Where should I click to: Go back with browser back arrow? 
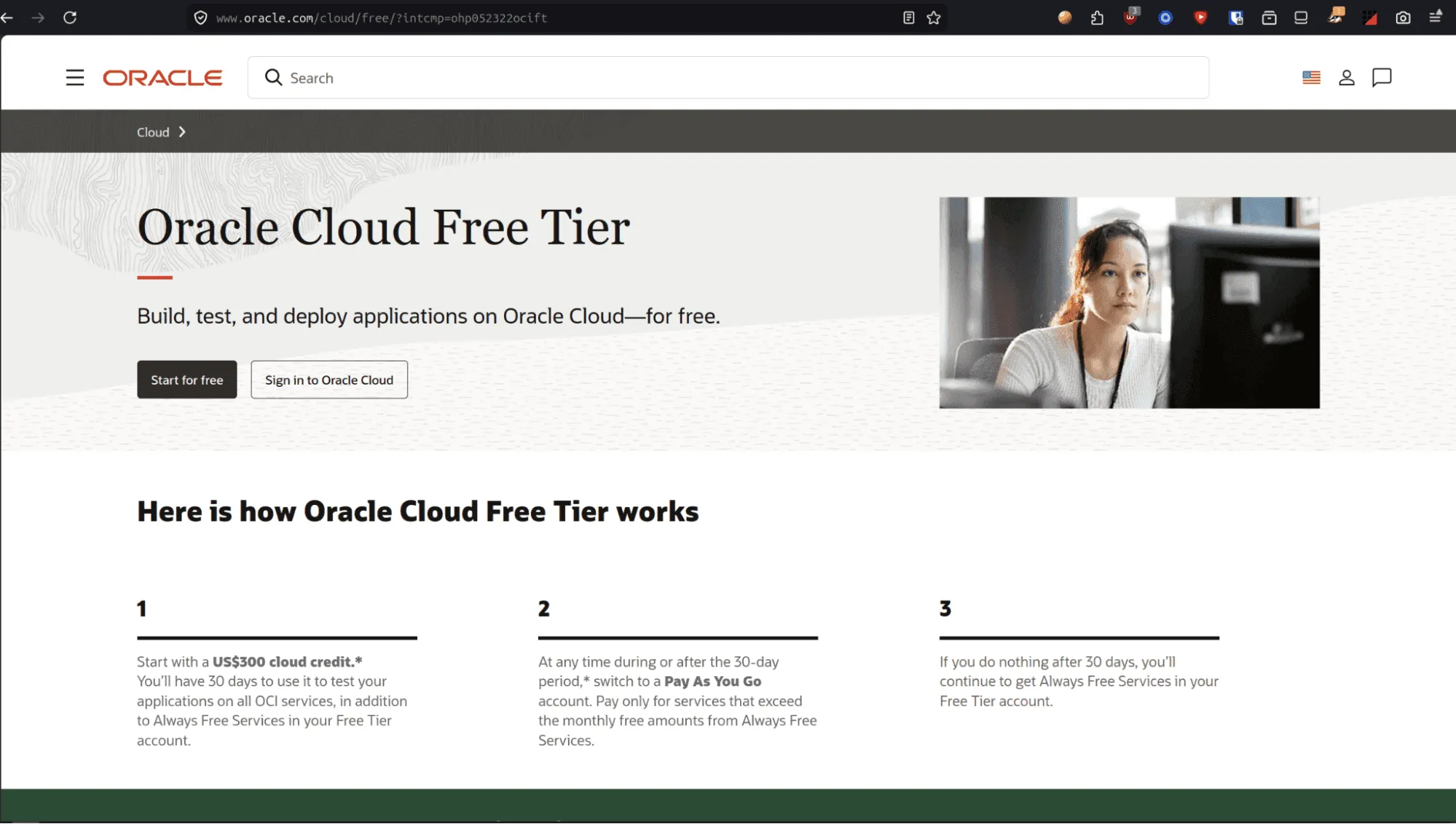[x=7, y=17]
